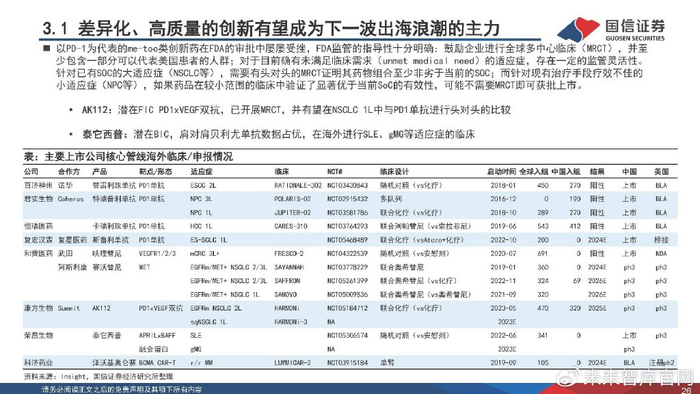Click the NCT# column header

pos(335,171)
